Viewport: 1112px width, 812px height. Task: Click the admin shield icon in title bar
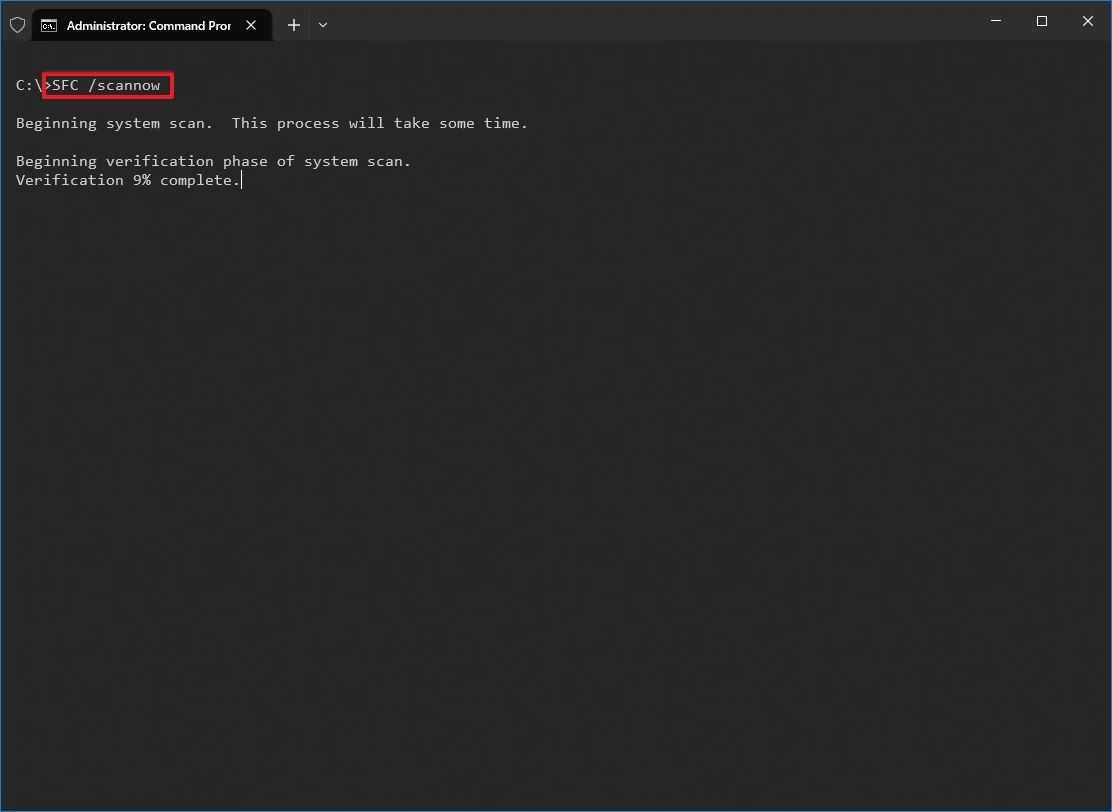click(x=18, y=26)
